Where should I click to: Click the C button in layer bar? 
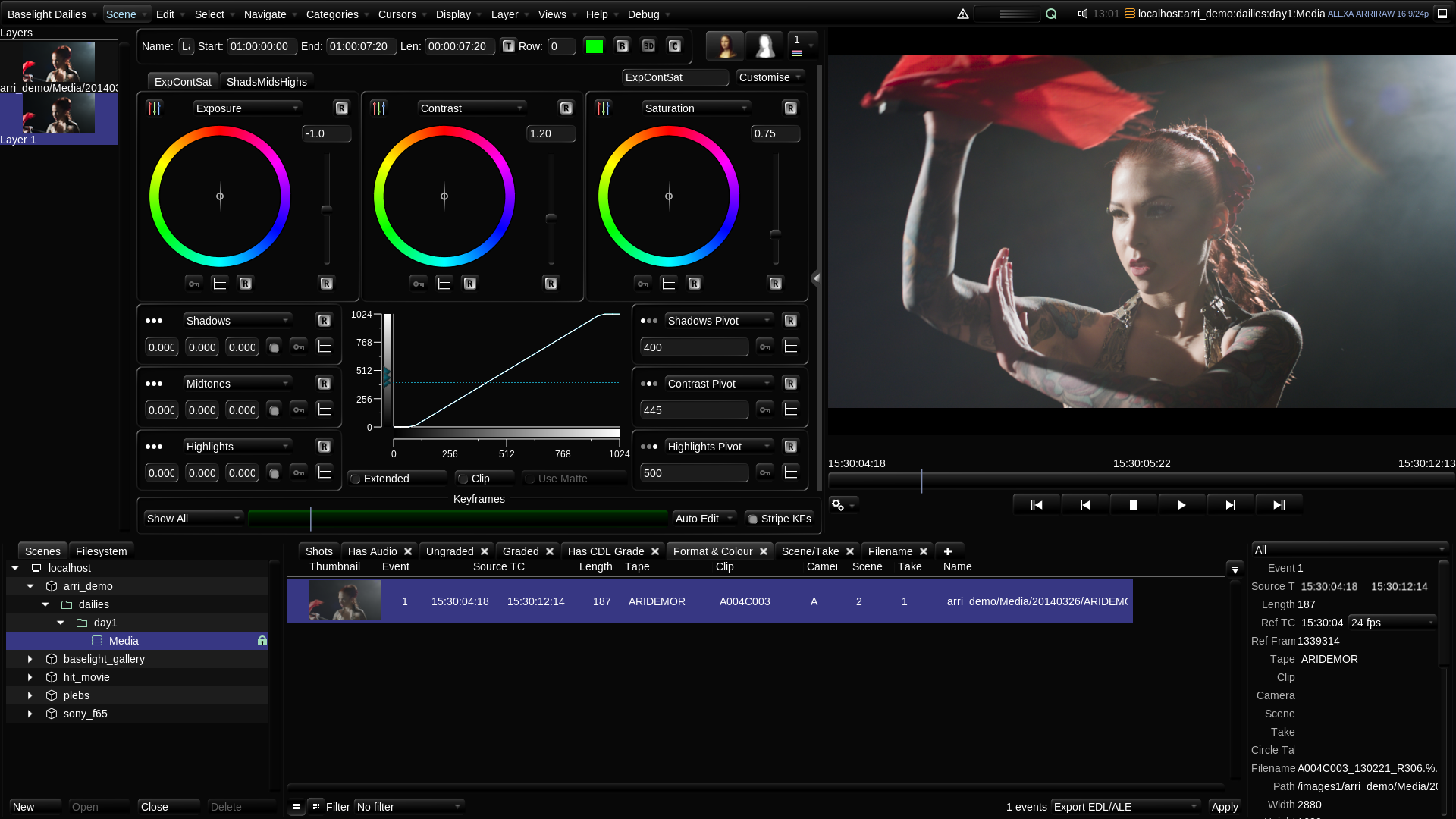click(x=674, y=46)
